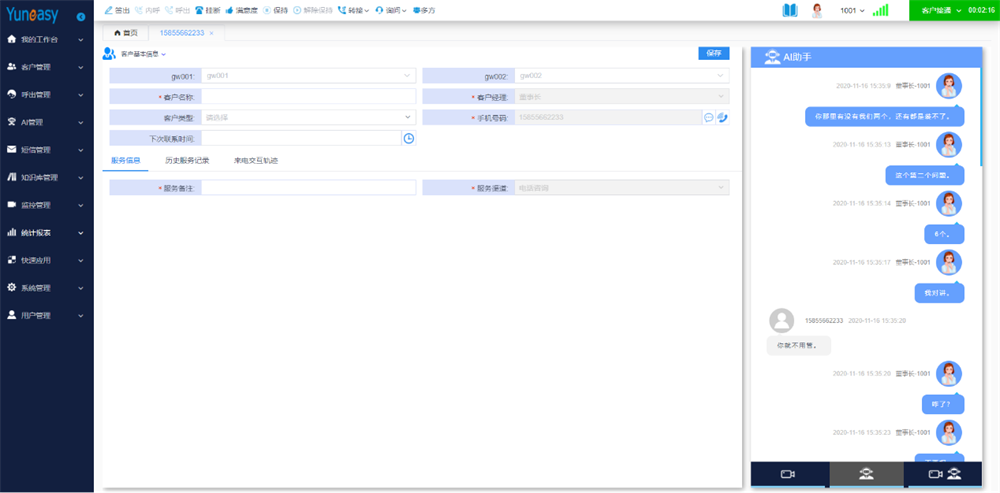Open the gw001 dropdown
1000x493 pixels.
(x=309, y=76)
